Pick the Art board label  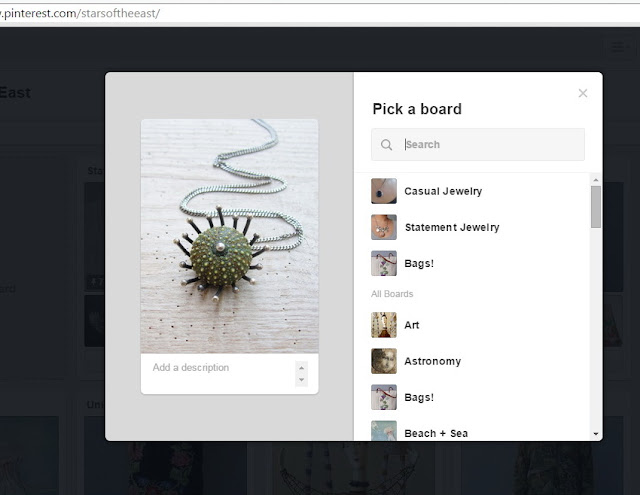tap(411, 325)
